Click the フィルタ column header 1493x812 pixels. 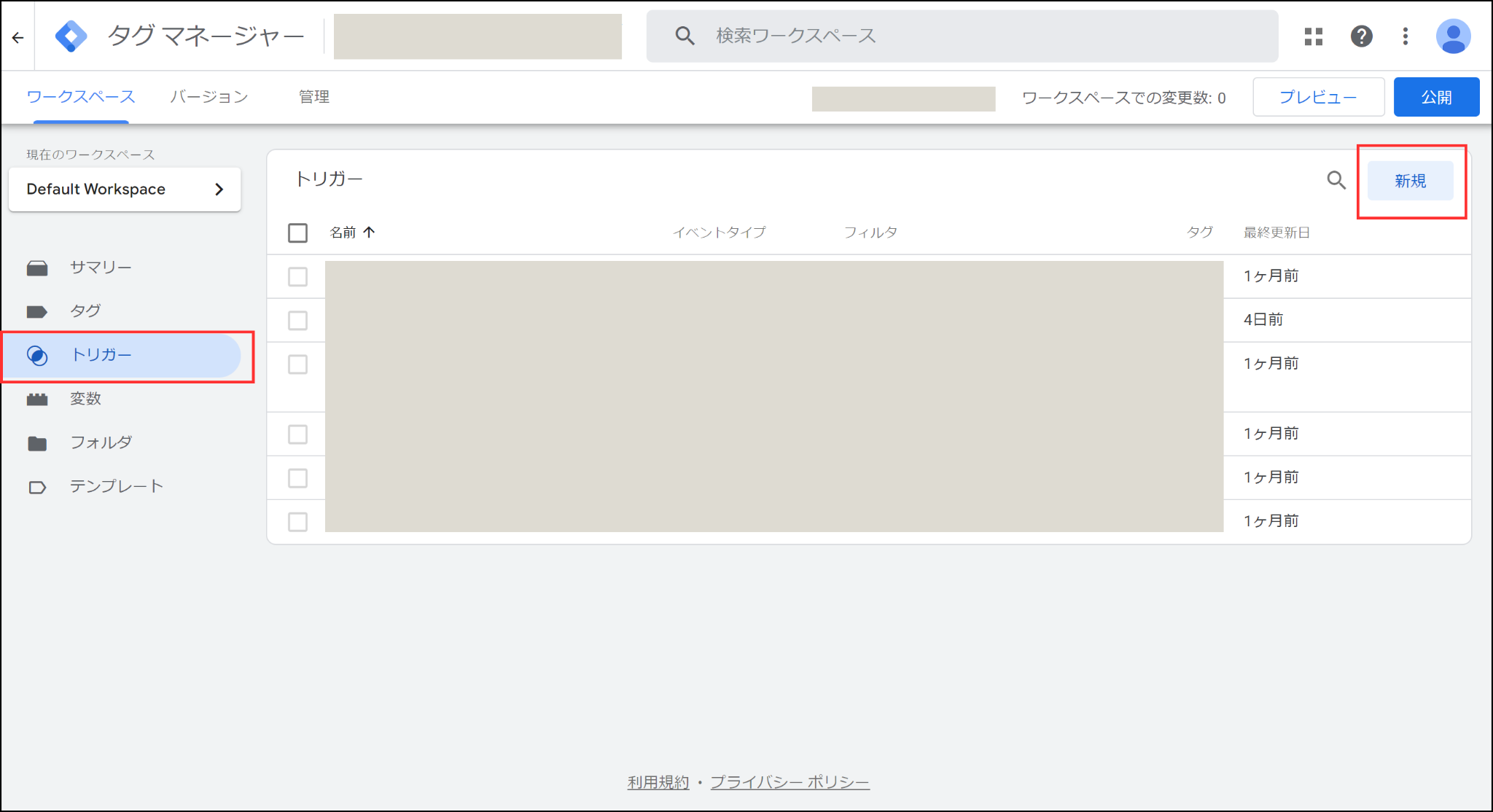[870, 232]
